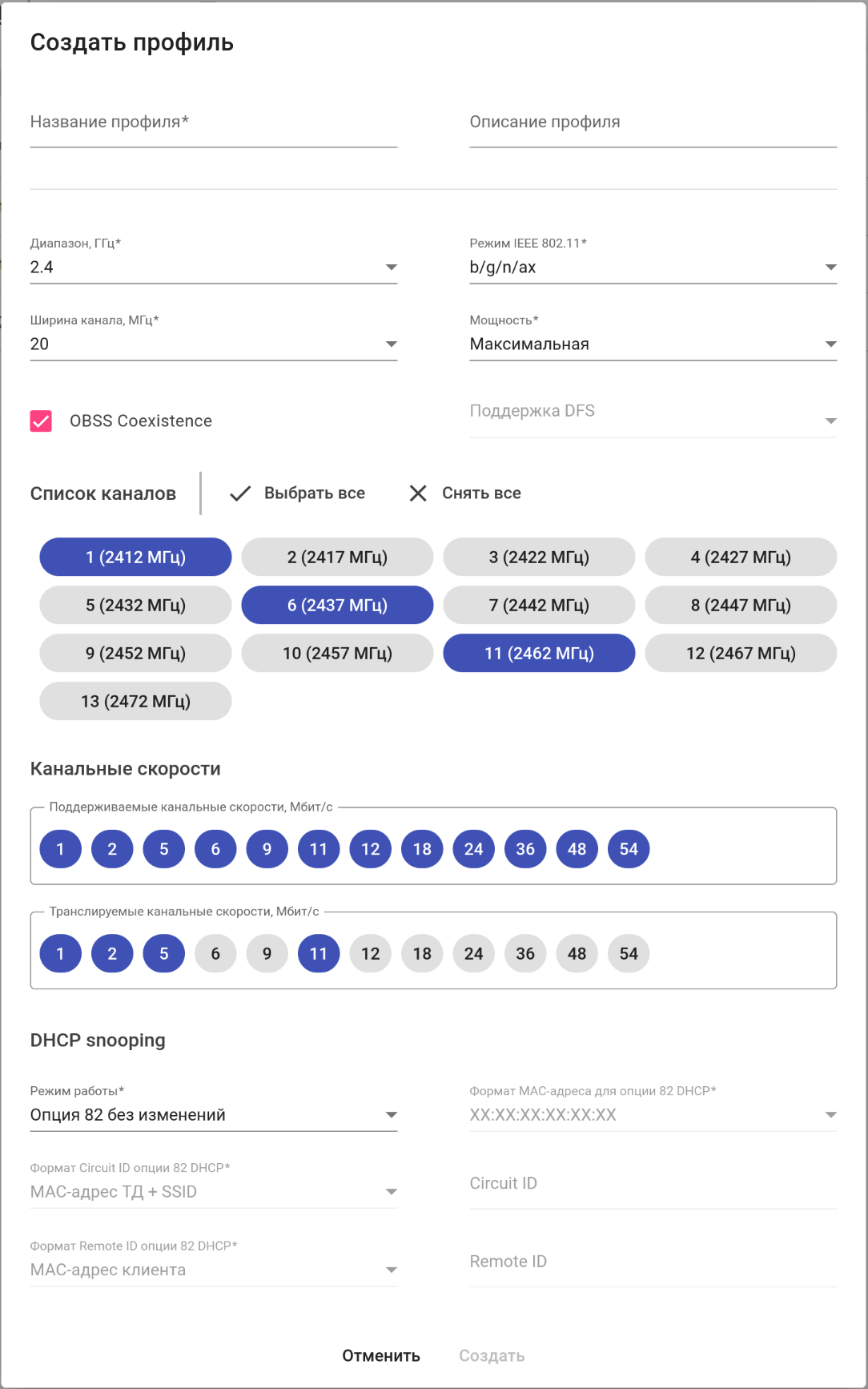Toggle supported rate 54 Mbit/s
The image size is (868, 1389).
[x=629, y=849]
